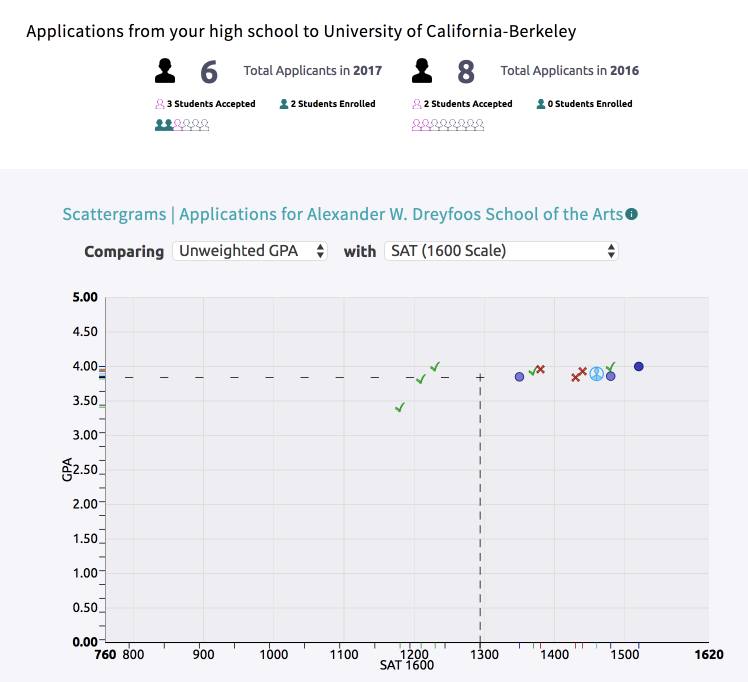Open the SAT (1600 Scale) dropdown

501,251
